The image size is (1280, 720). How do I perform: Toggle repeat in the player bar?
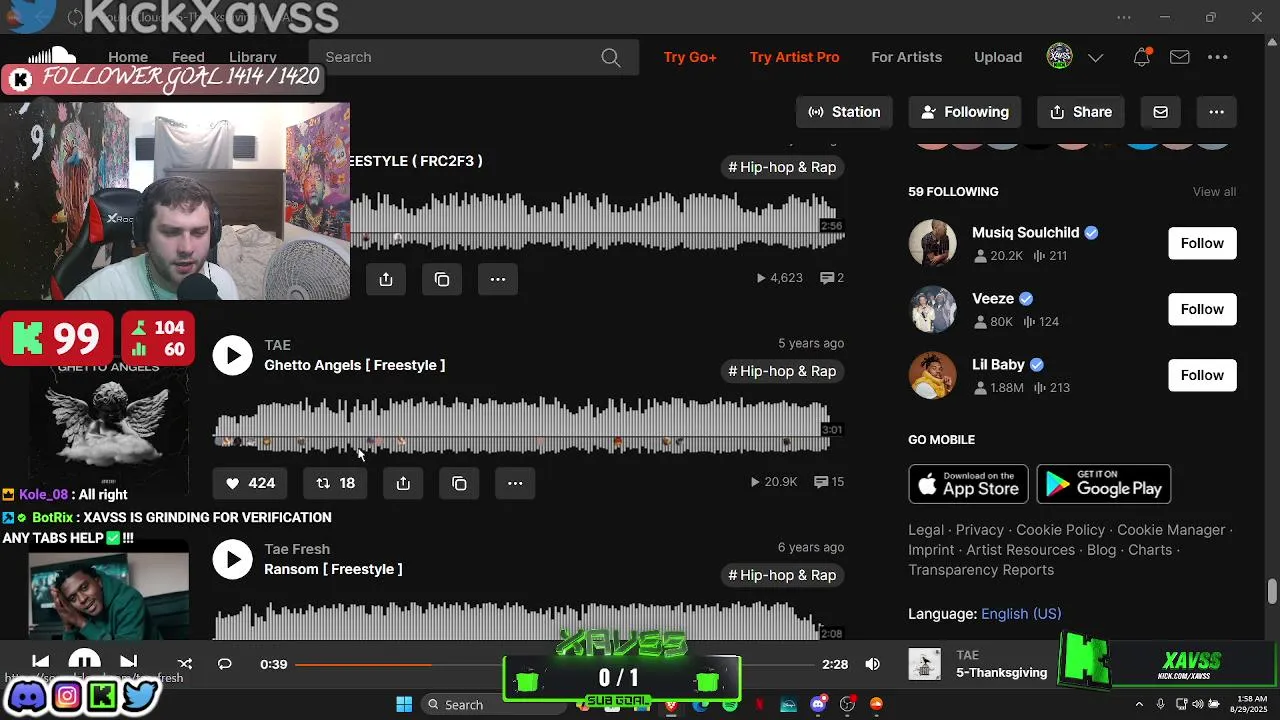225,664
